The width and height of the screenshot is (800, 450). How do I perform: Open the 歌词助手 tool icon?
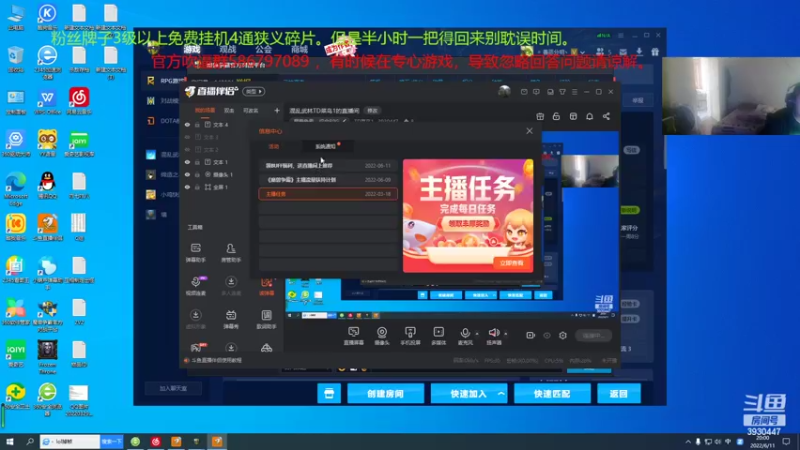(x=266, y=319)
